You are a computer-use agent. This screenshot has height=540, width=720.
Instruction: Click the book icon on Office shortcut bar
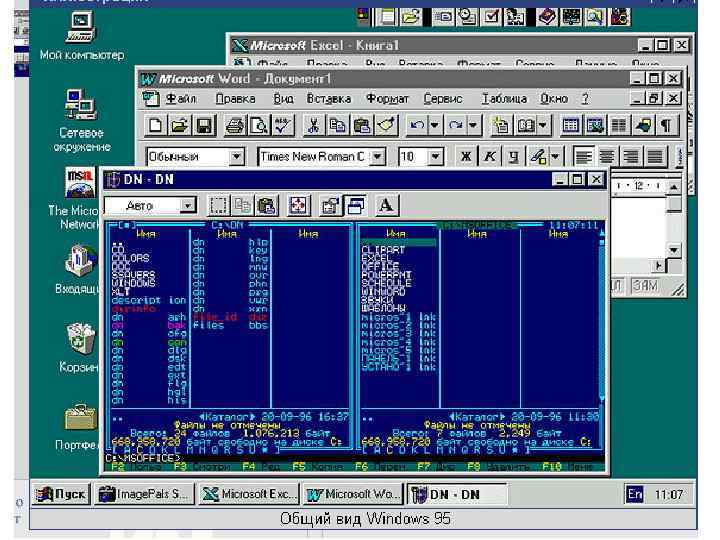click(x=546, y=17)
